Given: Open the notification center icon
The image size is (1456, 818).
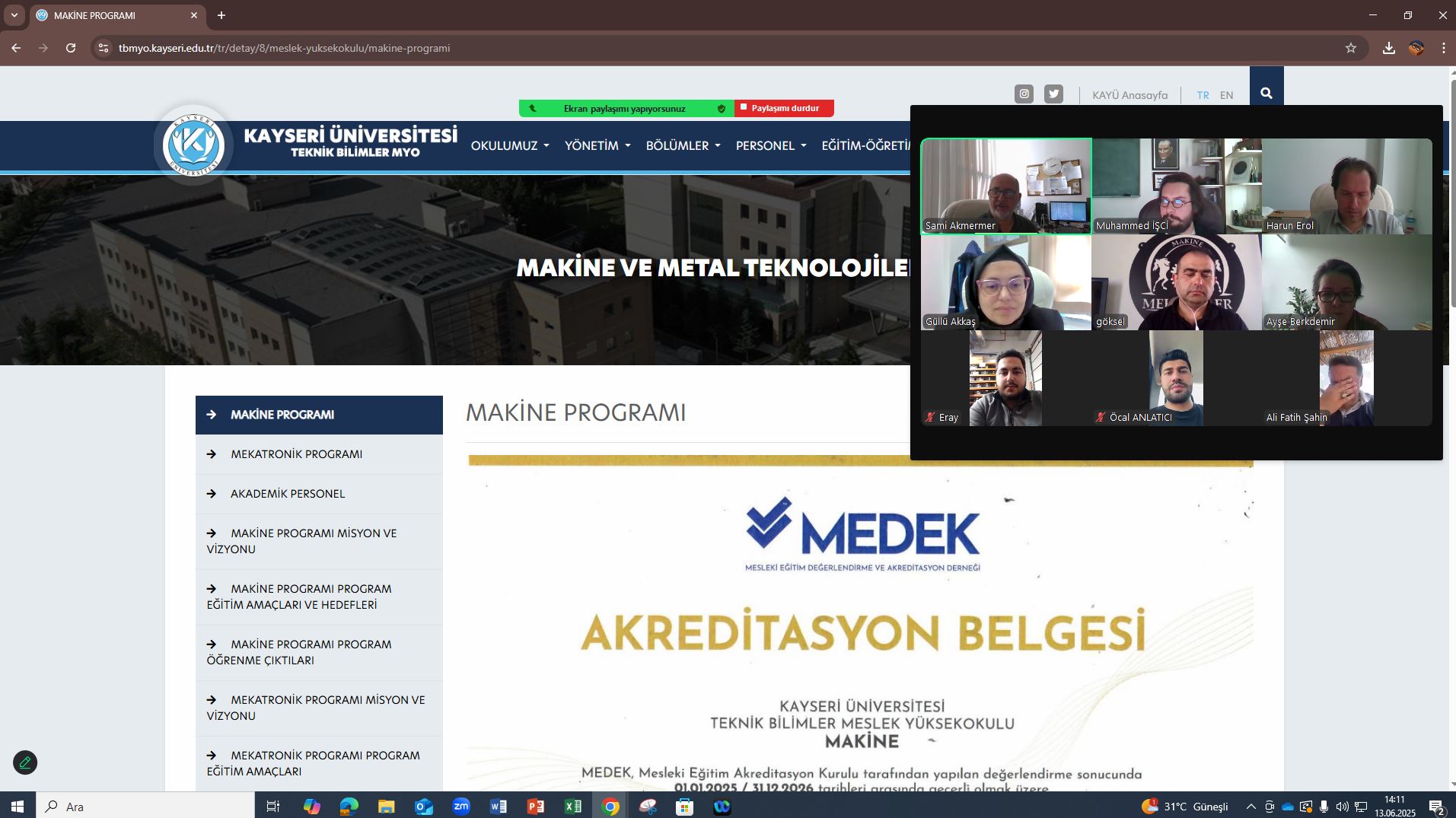Looking at the screenshot, I should pos(1437,807).
